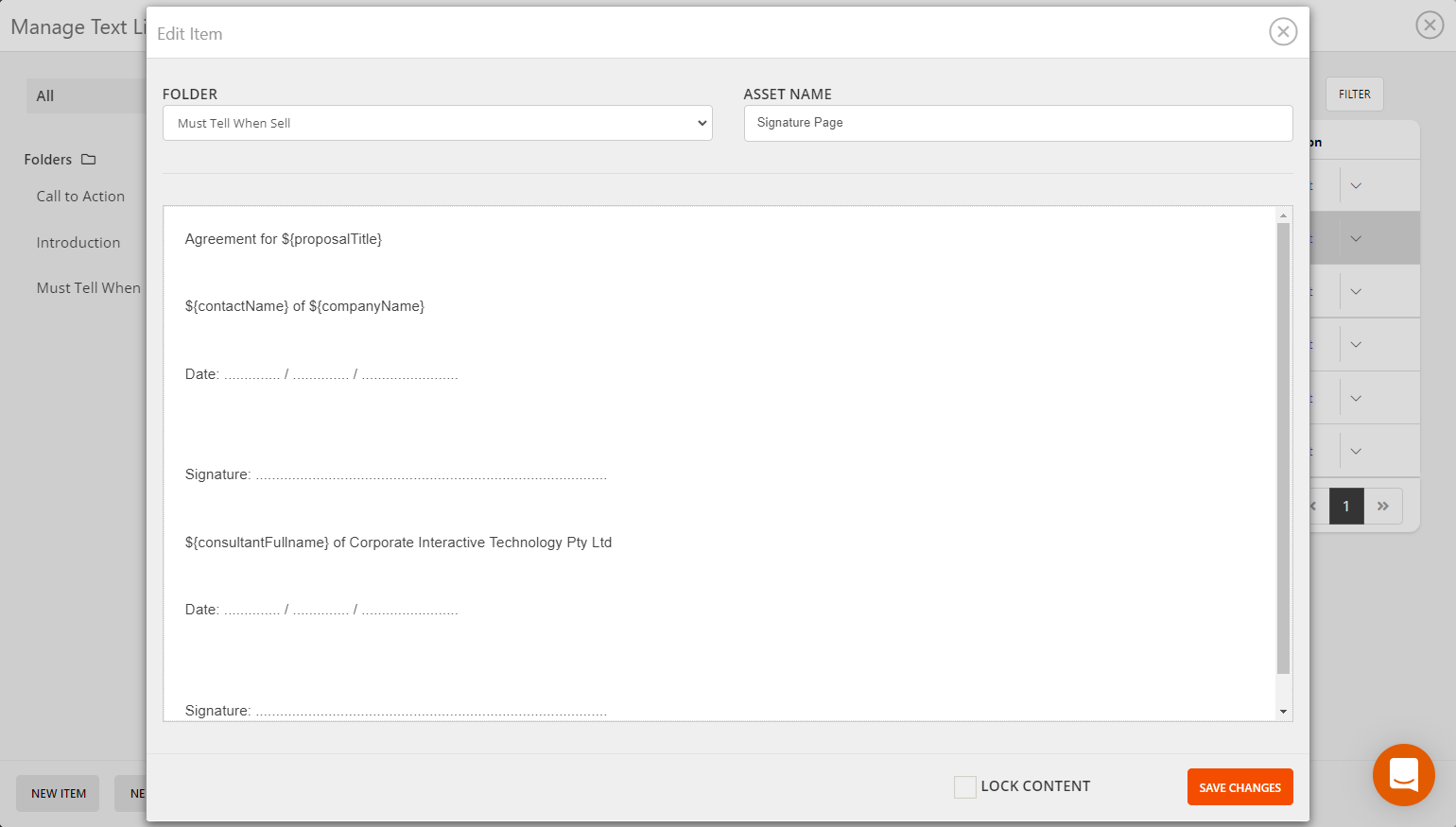Screen dimensions: 1456x827
Task: Enable the LOCK CONTENT checkbox
Action: [x=965, y=786]
